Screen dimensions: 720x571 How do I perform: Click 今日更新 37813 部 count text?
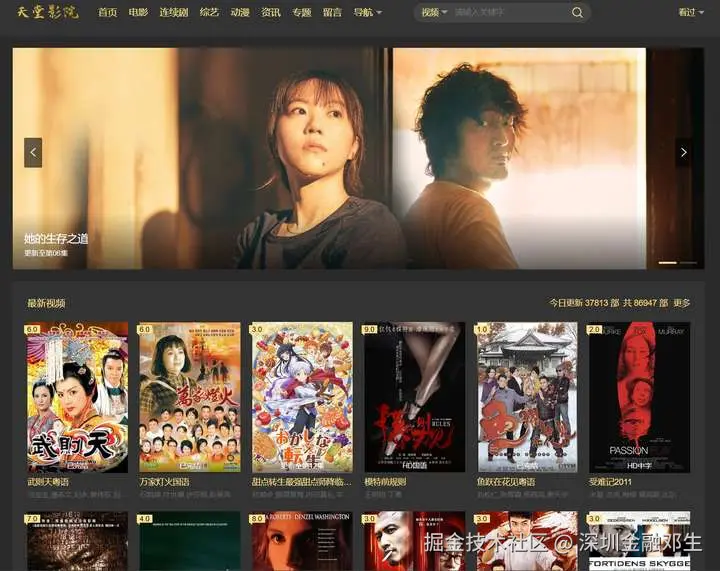coord(584,303)
